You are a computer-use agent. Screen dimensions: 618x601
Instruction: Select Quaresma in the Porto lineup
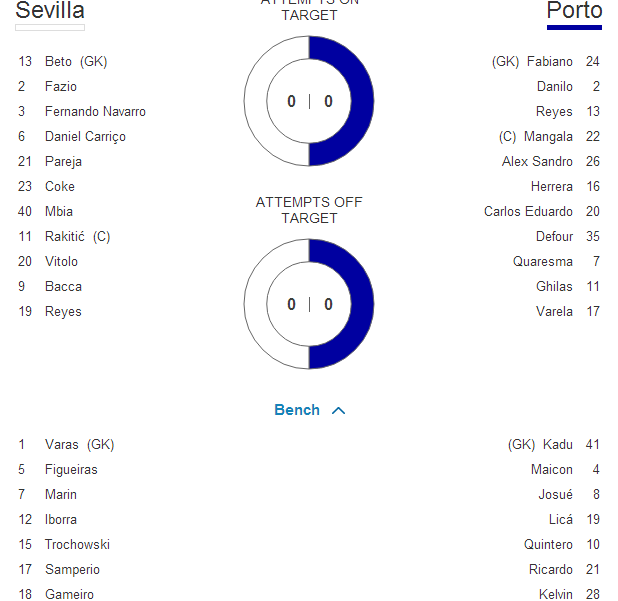543,261
